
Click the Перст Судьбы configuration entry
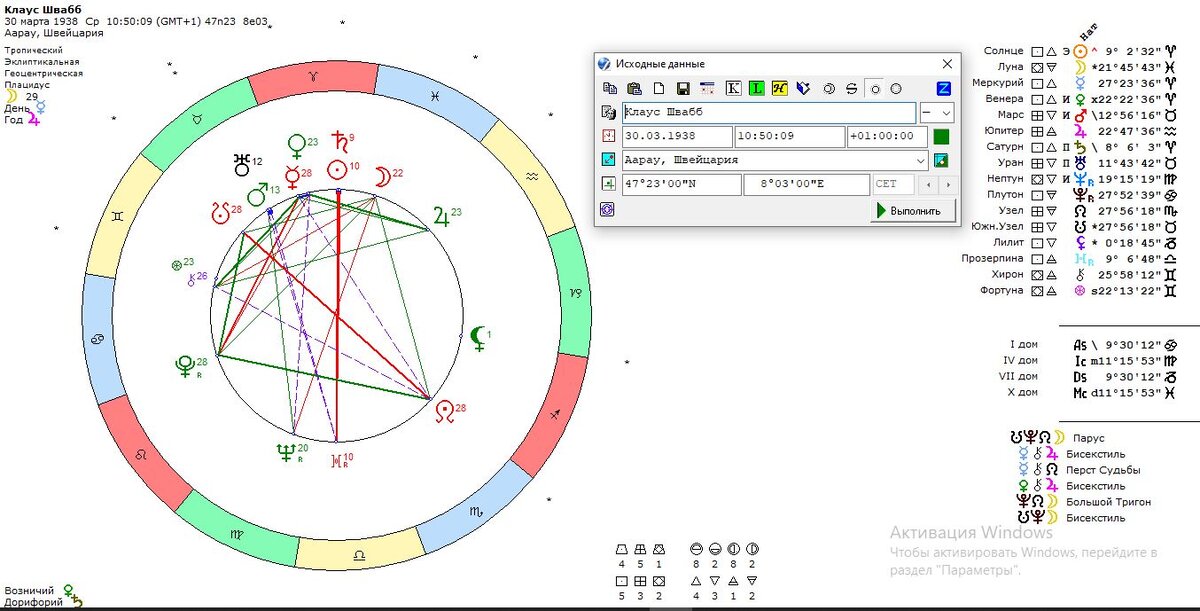1078,470
